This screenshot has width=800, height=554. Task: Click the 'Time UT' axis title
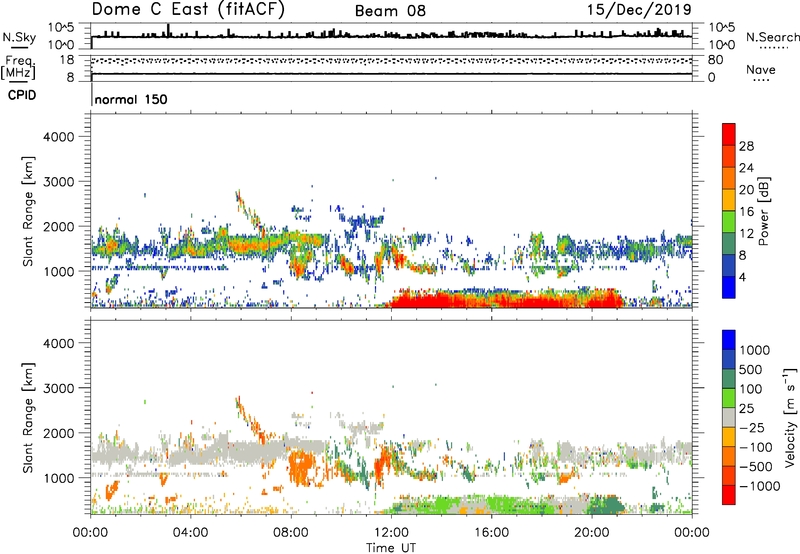coord(391,548)
